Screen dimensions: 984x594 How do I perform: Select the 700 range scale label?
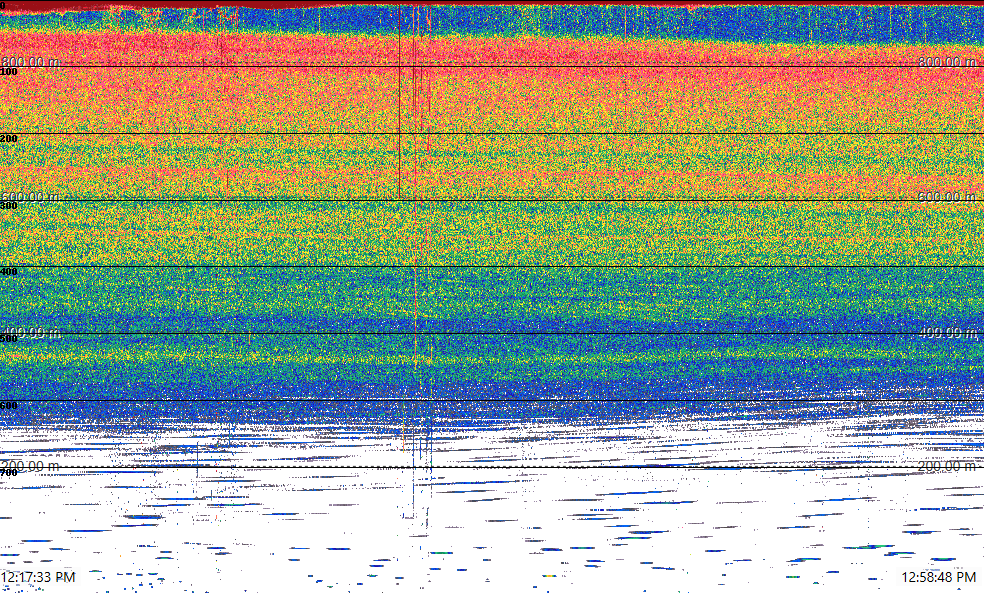(9, 472)
